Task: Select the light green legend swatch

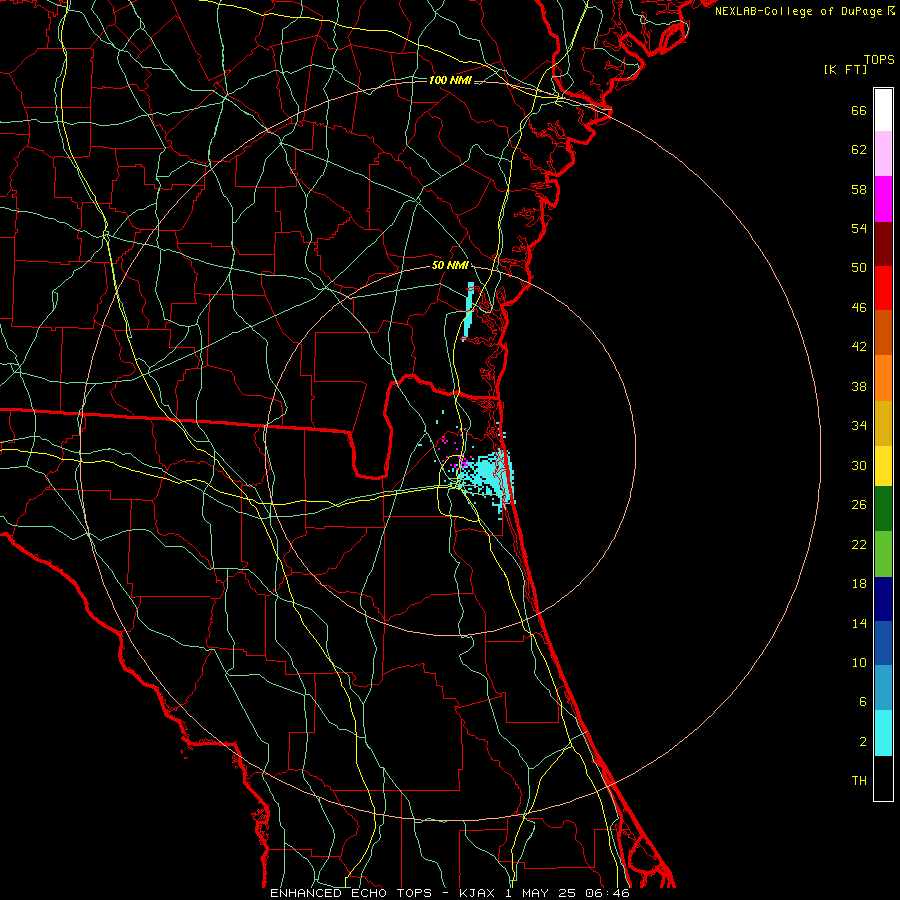Action: (883, 554)
